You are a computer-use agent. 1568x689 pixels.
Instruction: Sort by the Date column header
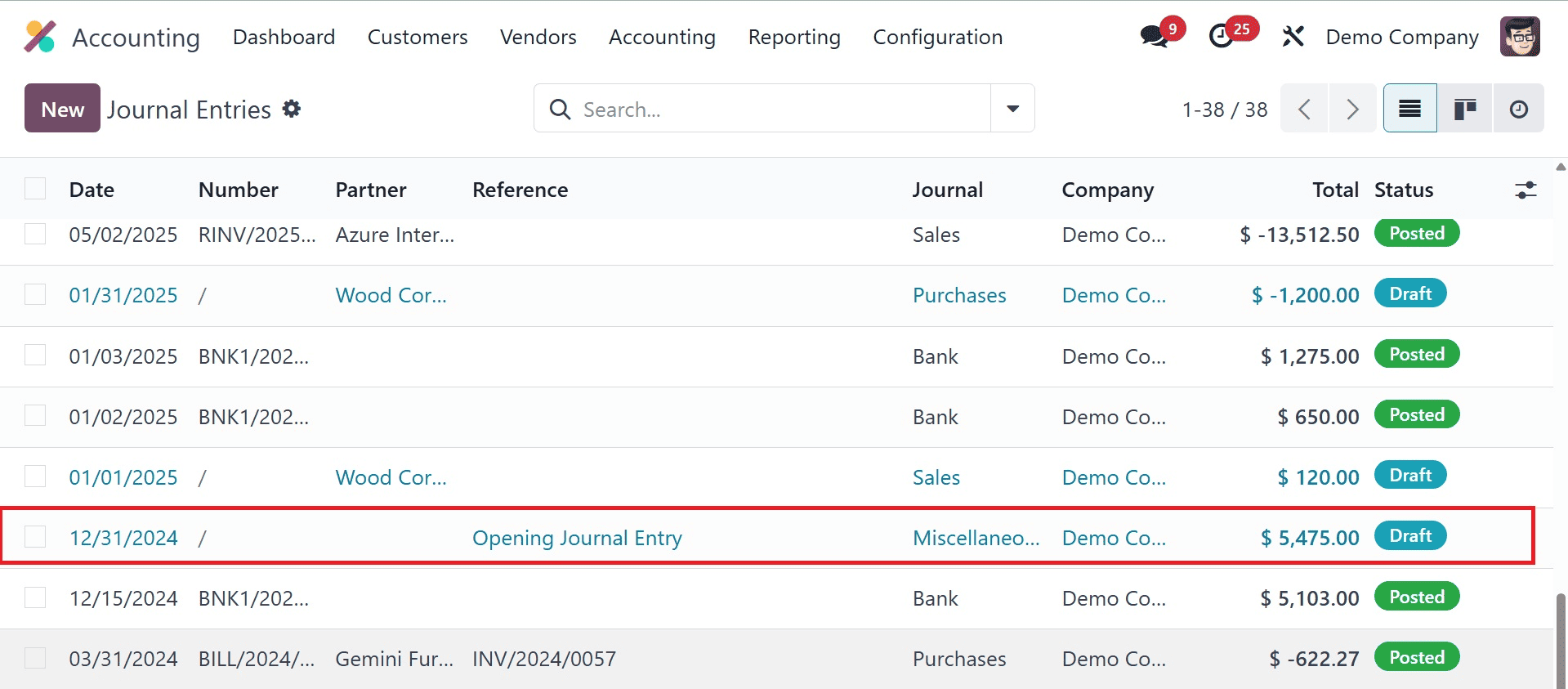[92, 190]
